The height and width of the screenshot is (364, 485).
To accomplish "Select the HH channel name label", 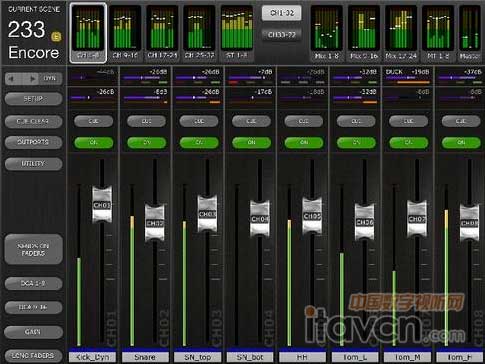I will [x=302, y=357].
